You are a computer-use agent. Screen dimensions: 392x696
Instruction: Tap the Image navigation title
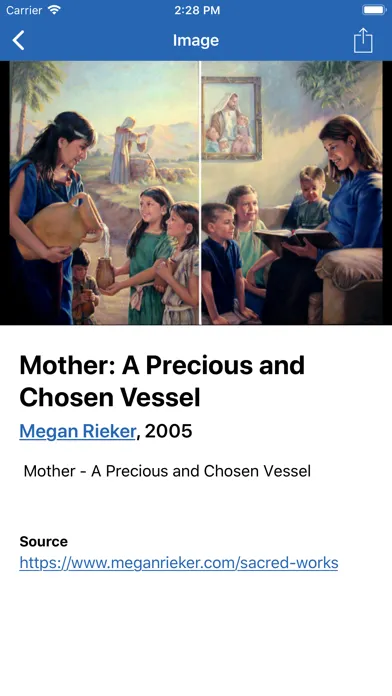[x=196, y=40]
